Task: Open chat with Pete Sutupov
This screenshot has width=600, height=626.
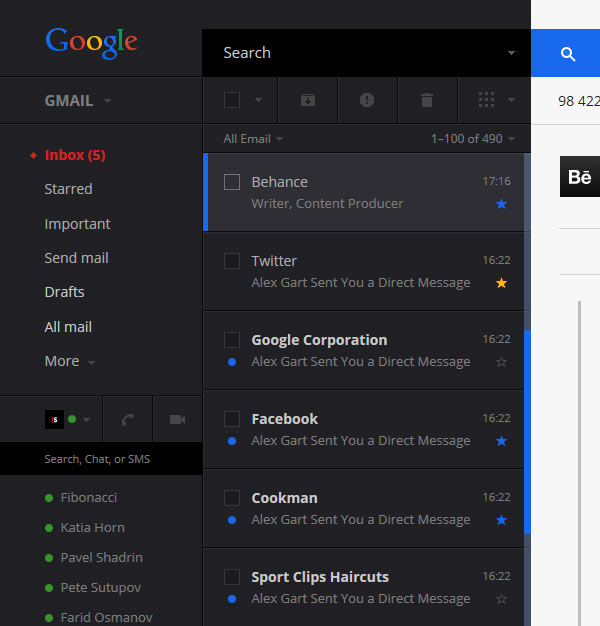Action: tap(101, 588)
